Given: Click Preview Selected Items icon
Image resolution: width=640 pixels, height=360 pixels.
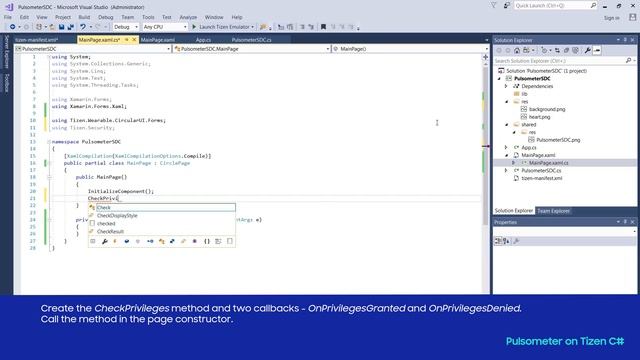Looking at the screenshot, I should tap(597, 51).
